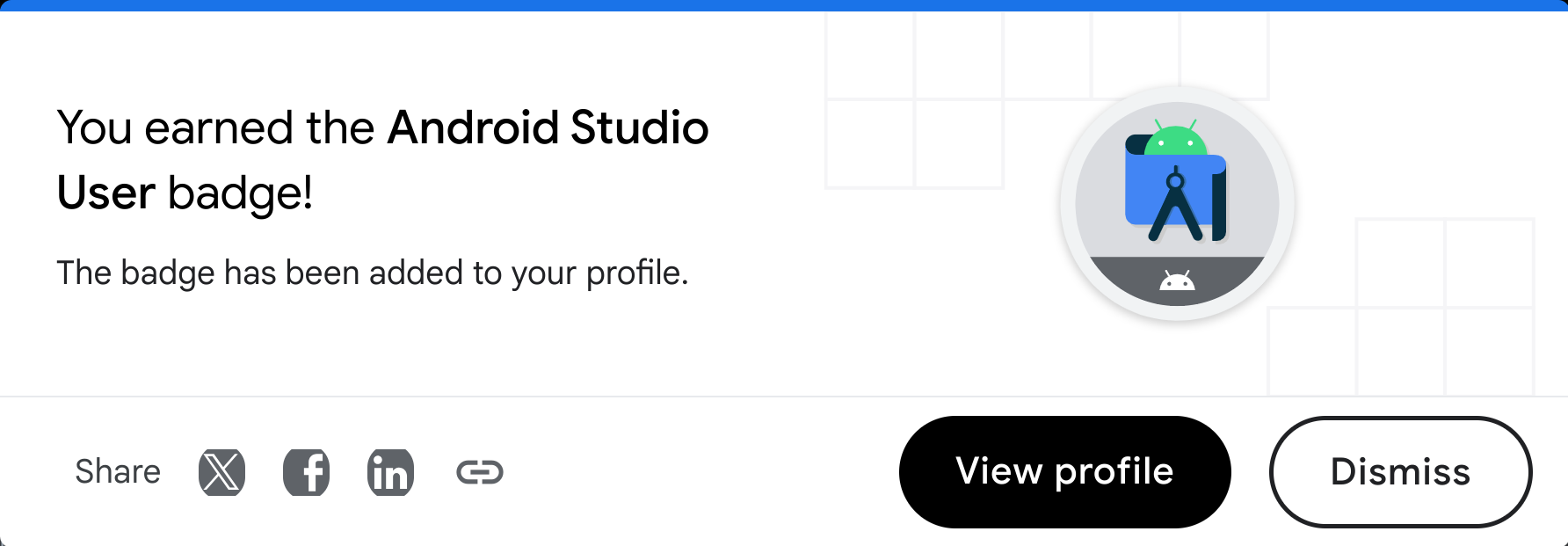Click the badge added confirmation message
Screen dimensions: 1568x546
(372, 273)
